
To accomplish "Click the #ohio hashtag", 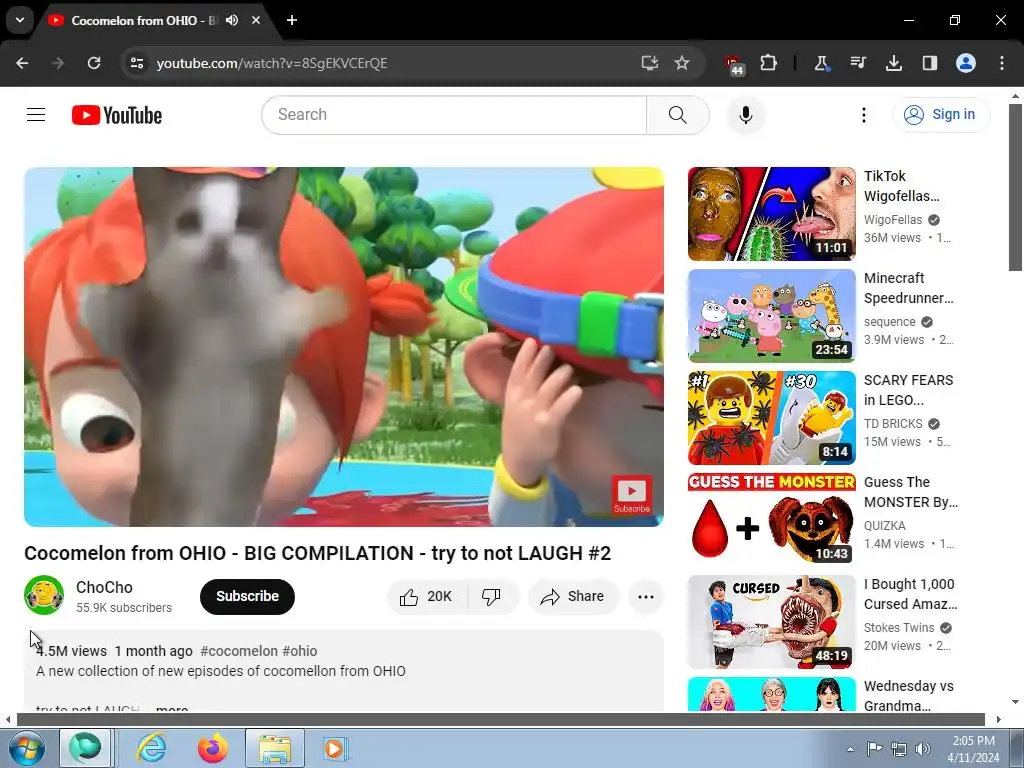I will tap(300, 651).
